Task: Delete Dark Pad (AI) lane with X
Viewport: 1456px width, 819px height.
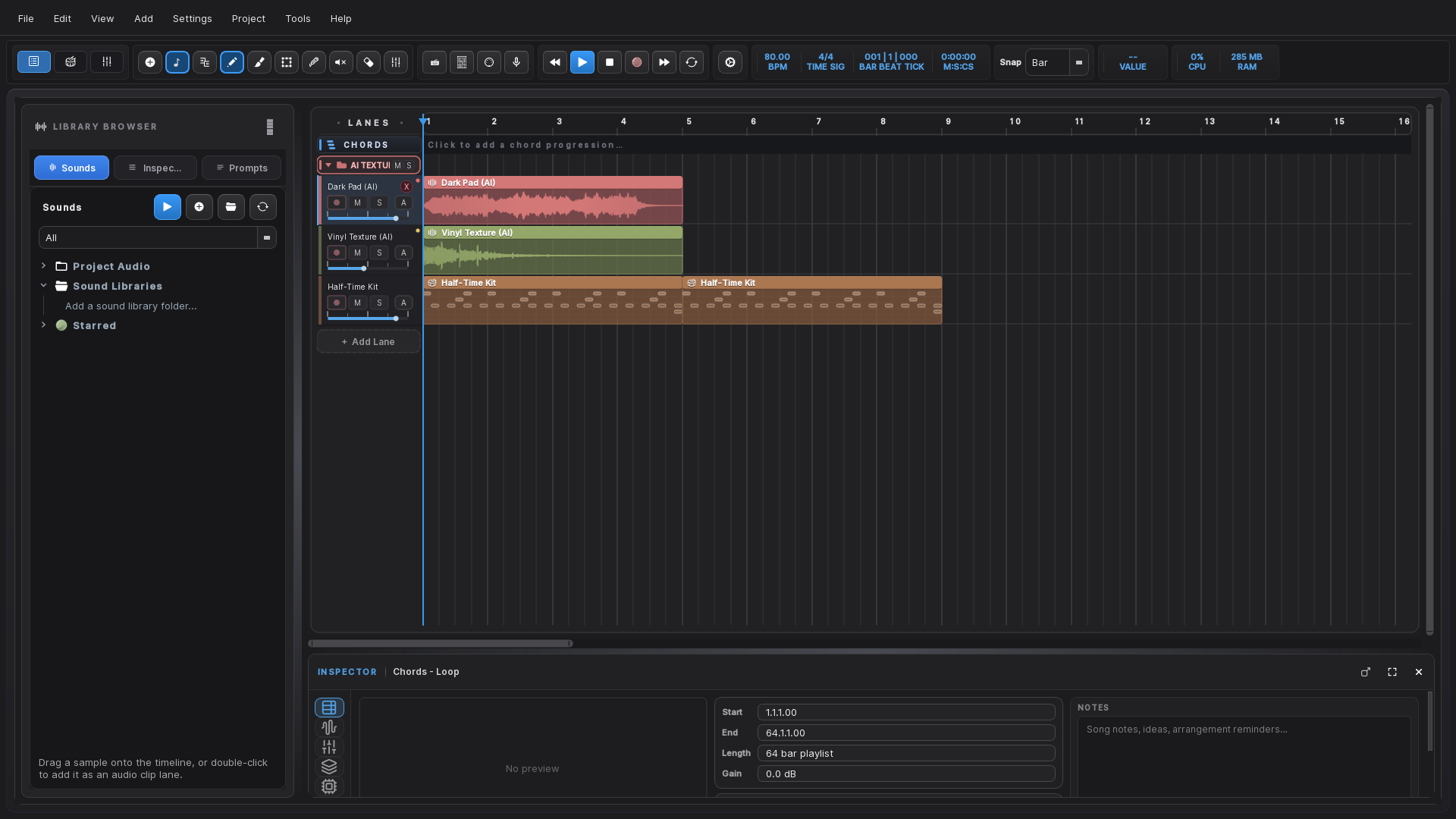Action: (x=406, y=187)
